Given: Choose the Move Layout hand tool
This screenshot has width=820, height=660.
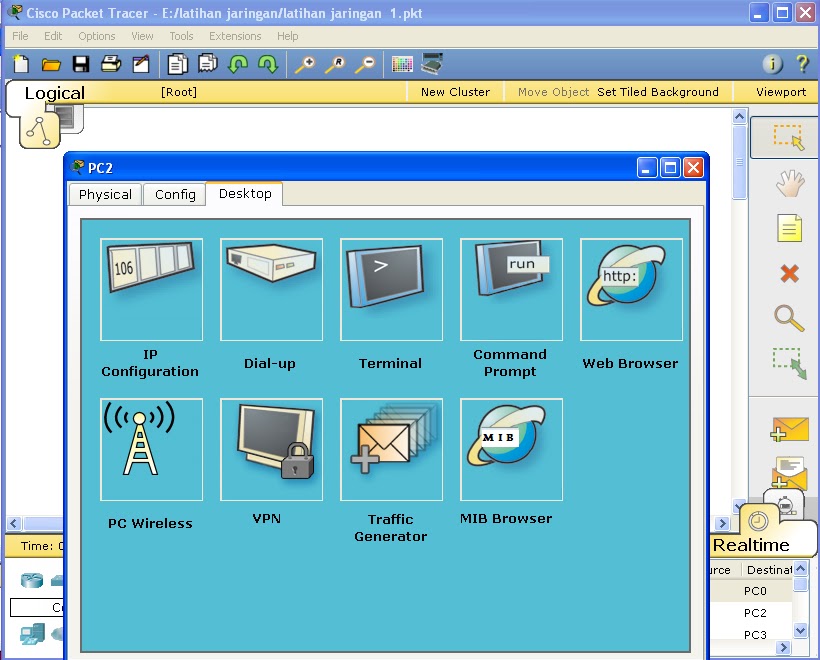Looking at the screenshot, I should point(789,183).
